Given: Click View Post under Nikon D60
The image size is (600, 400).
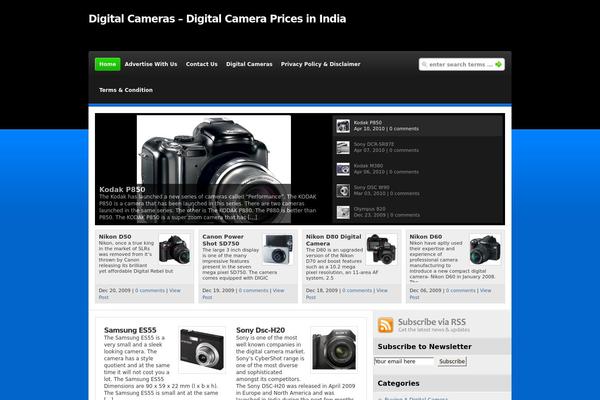Looking at the screenshot, I should [x=486, y=291].
